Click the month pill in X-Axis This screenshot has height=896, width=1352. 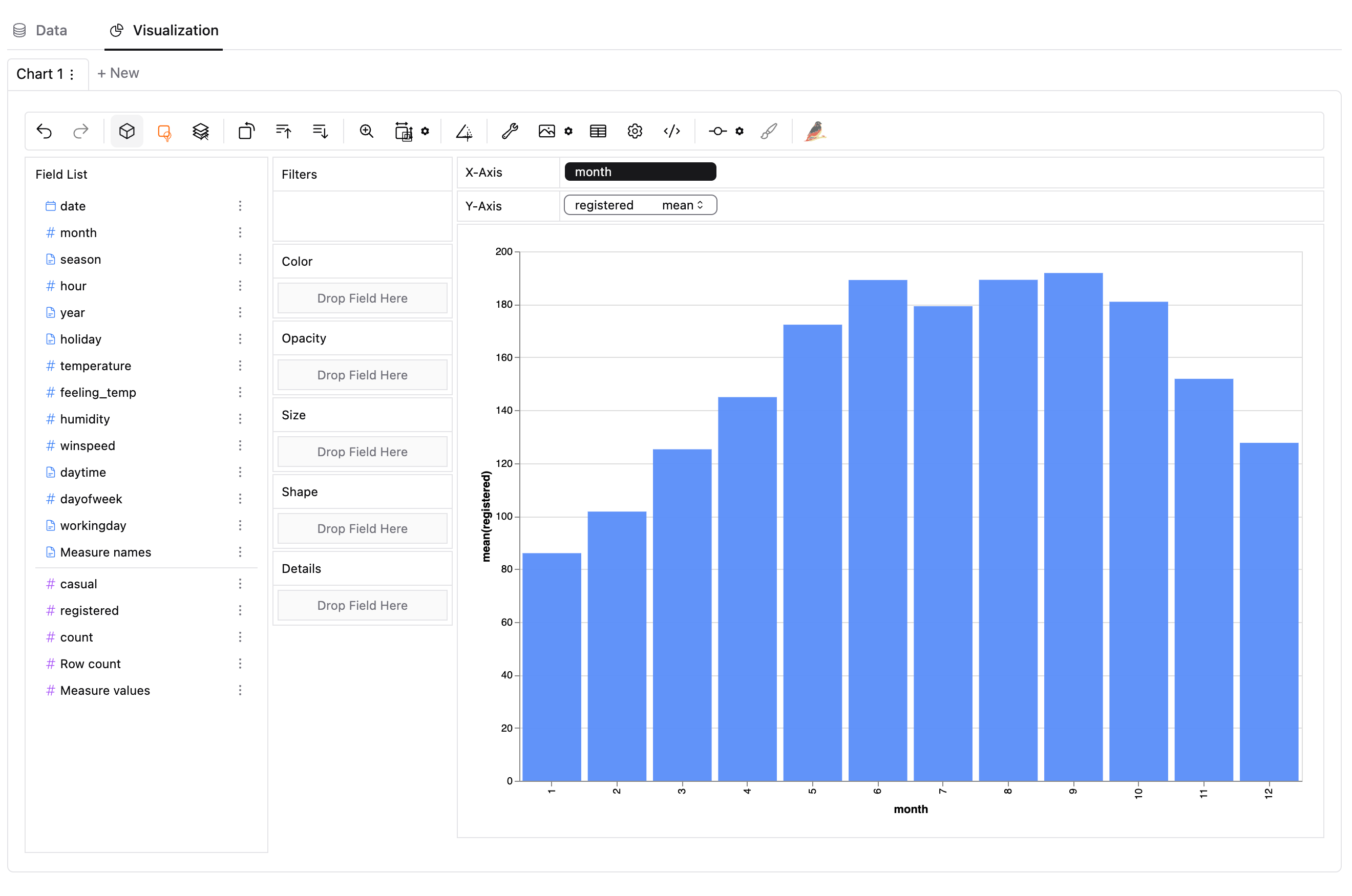coord(640,172)
